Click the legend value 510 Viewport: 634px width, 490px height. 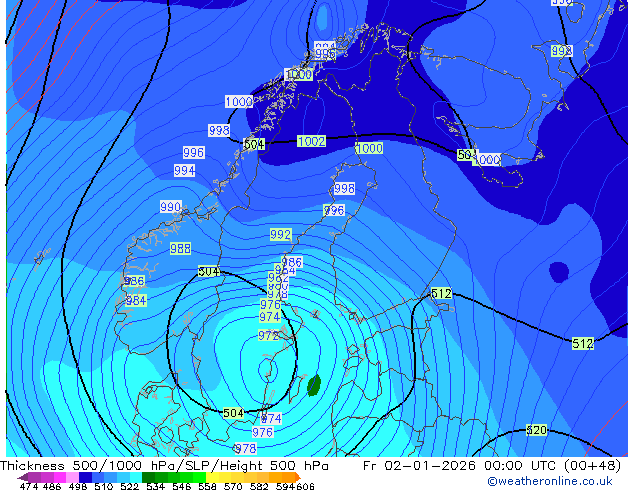[x=104, y=486]
